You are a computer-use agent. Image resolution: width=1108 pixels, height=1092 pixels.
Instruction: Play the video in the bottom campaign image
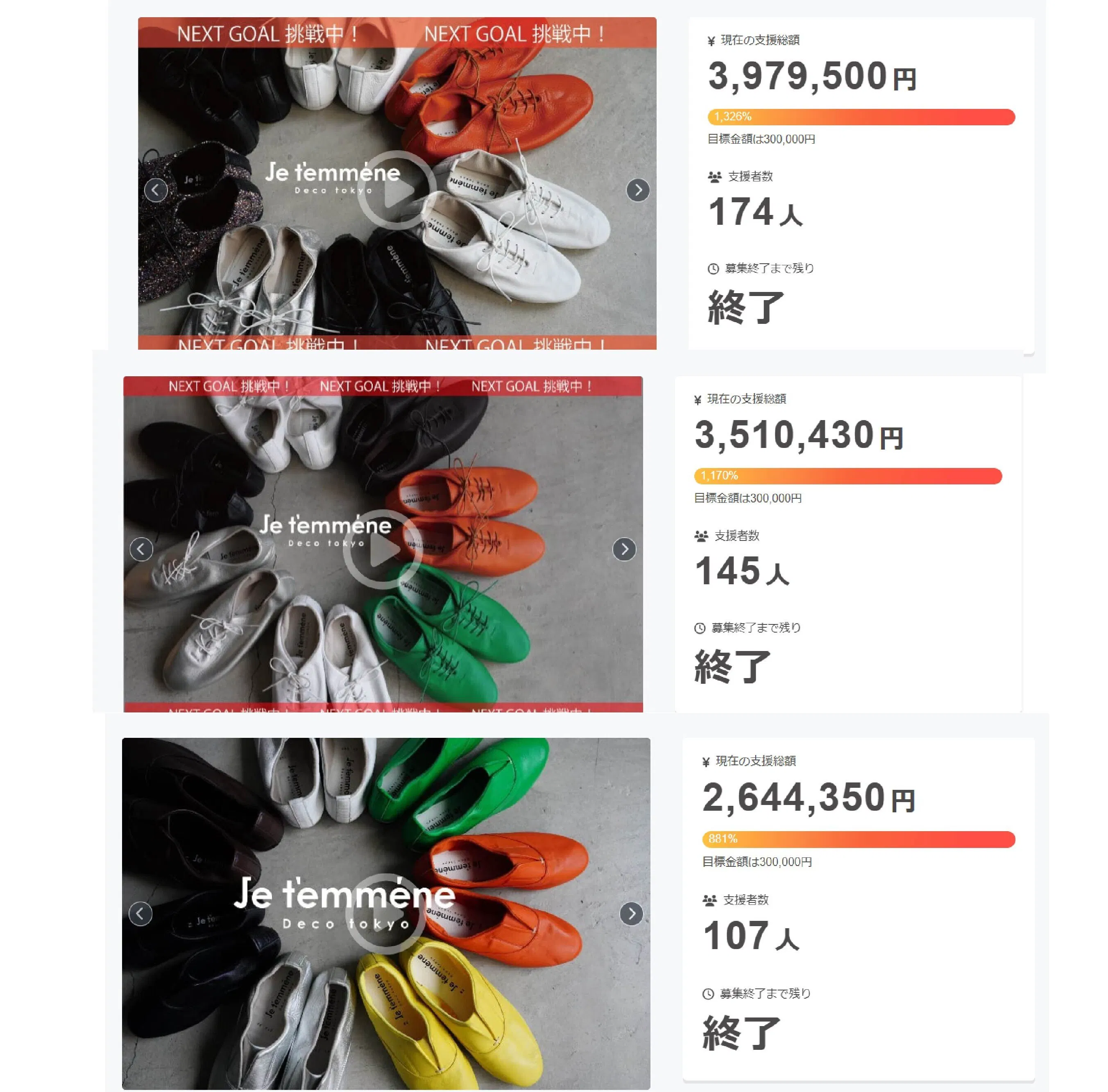tap(385, 914)
